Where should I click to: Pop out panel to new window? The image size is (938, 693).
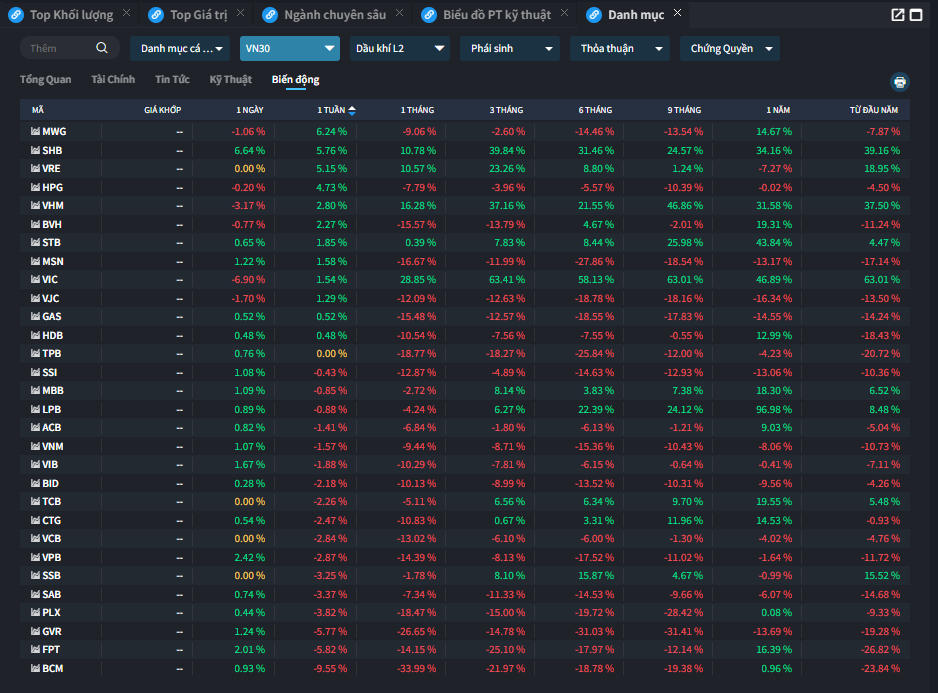pos(897,15)
